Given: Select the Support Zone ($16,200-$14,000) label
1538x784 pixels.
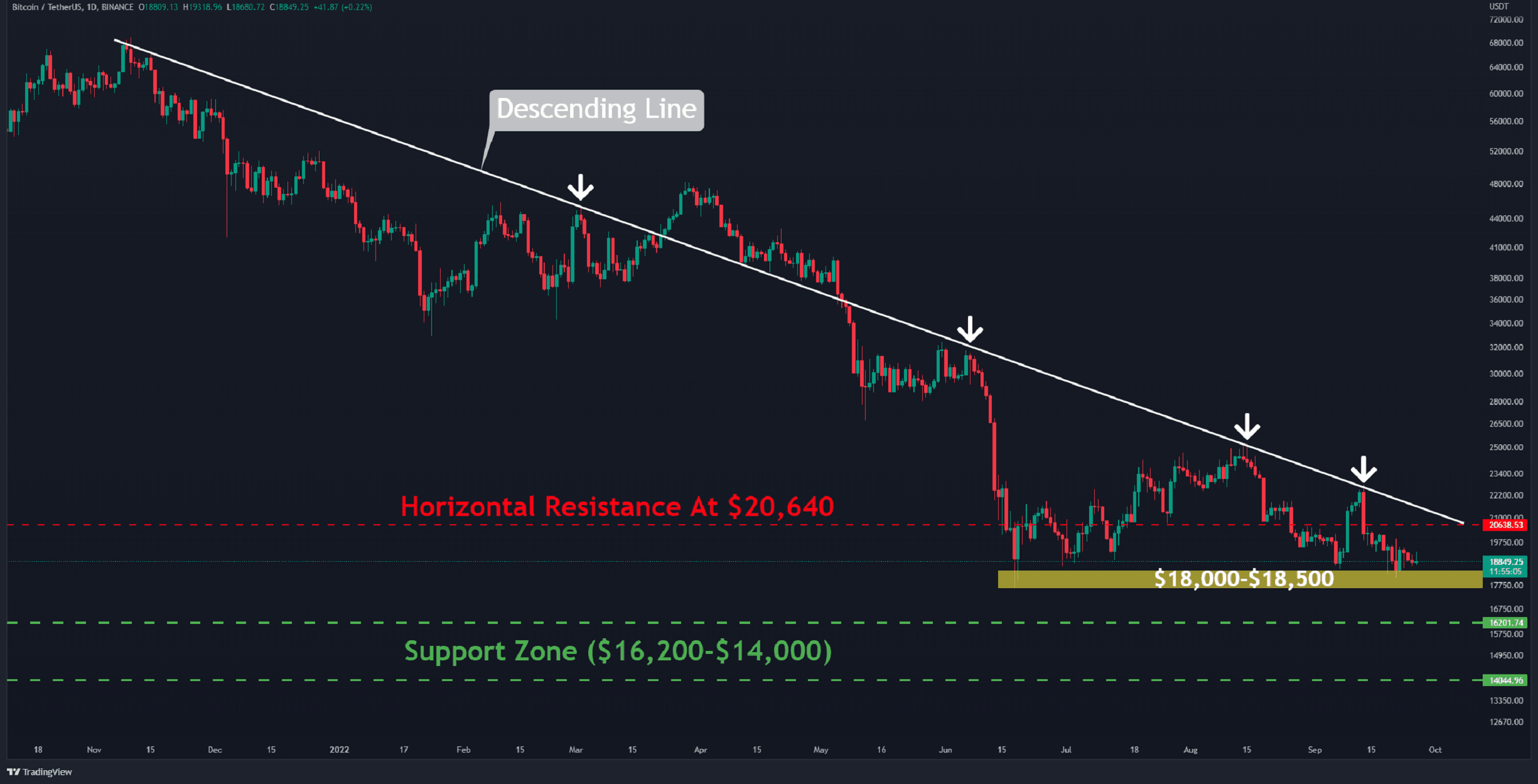Looking at the screenshot, I should pyautogui.click(x=618, y=651).
